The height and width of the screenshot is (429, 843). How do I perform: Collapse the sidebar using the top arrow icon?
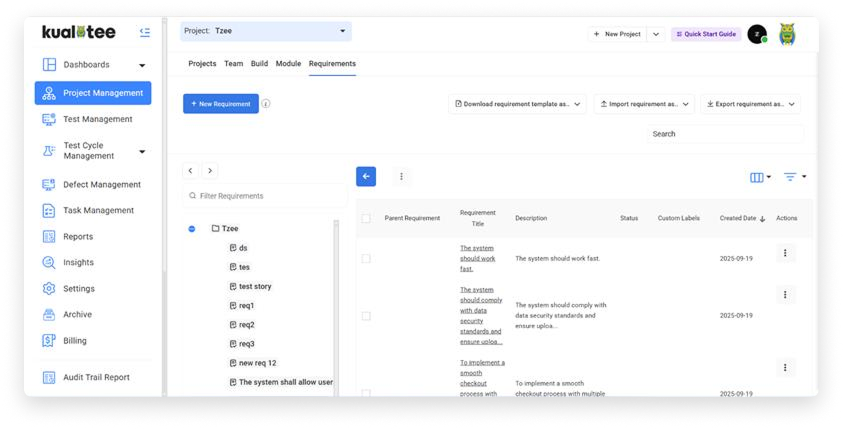(x=145, y=33)
